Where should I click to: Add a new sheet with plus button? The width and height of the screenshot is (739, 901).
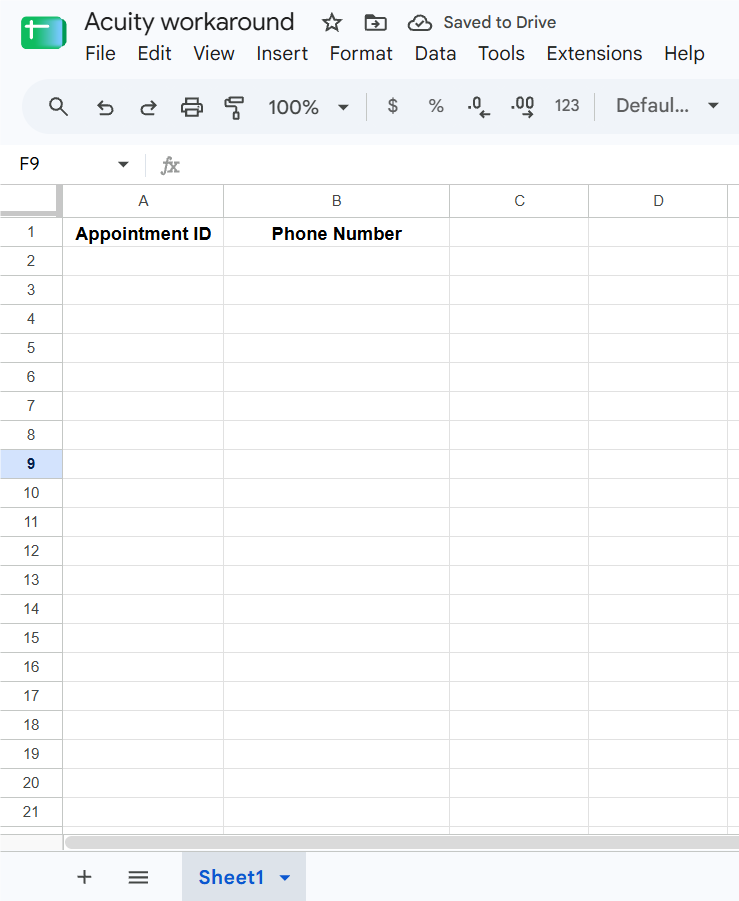[84, 877]
